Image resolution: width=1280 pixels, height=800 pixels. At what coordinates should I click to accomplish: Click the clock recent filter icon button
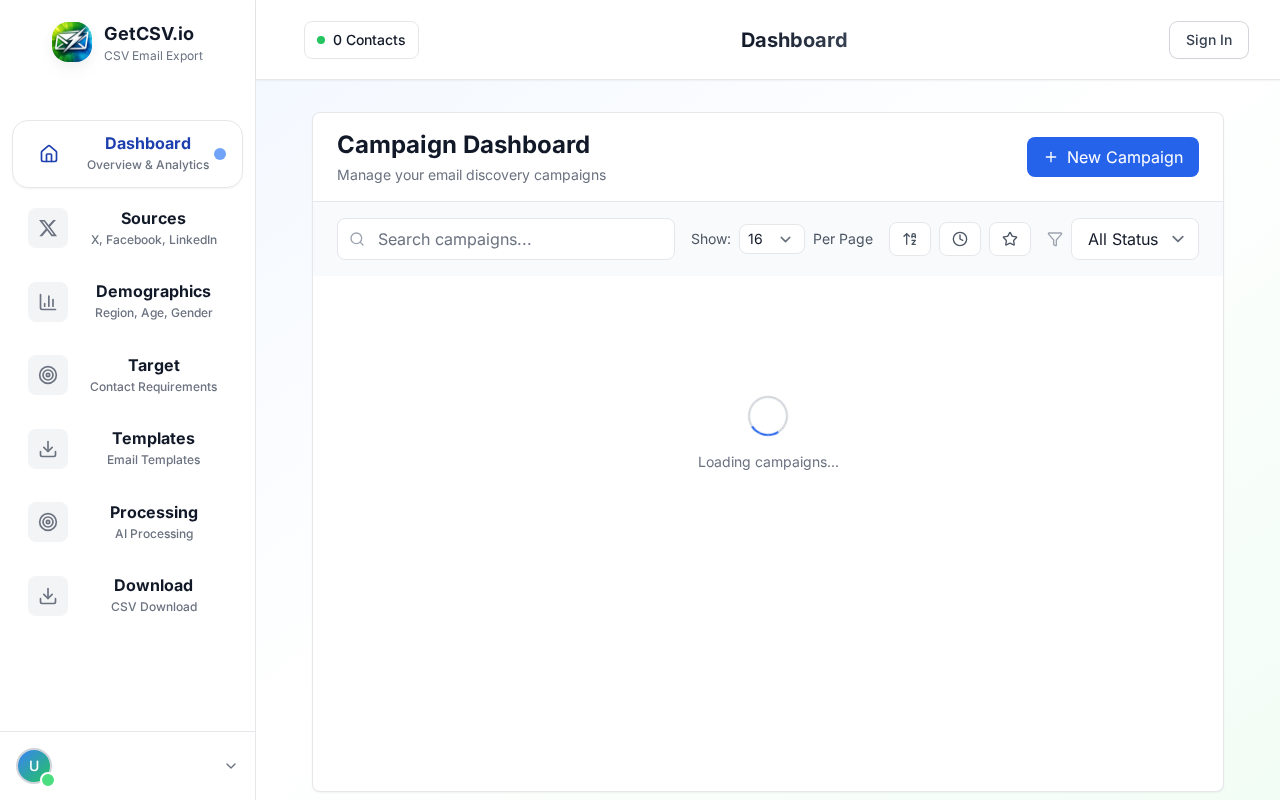pyautogui.click(x=960, y=239)
